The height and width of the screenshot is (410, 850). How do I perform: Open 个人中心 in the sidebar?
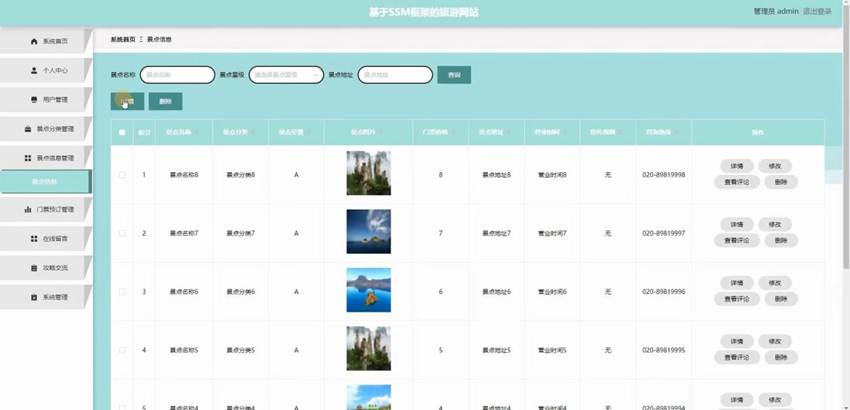[45, 71]
